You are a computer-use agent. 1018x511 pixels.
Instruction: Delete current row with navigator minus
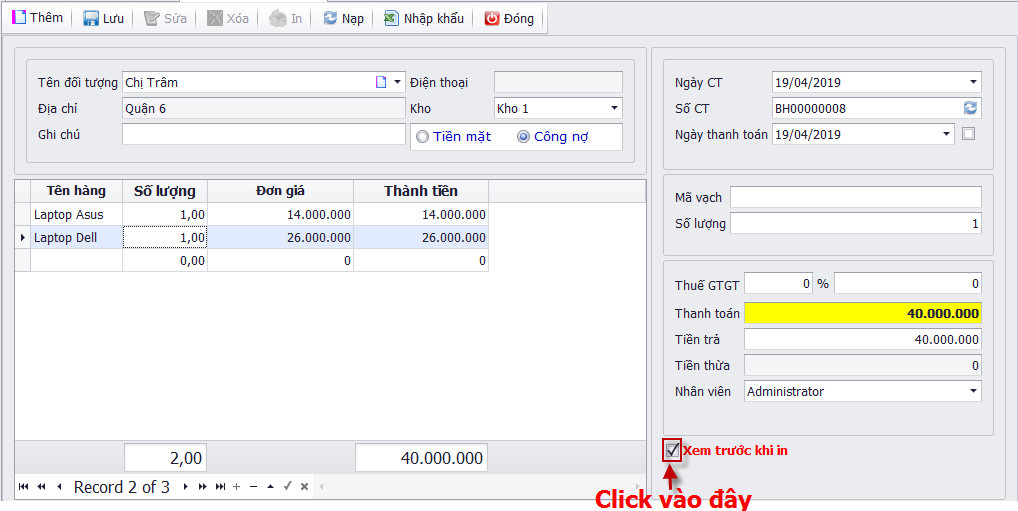coord(254,487)
